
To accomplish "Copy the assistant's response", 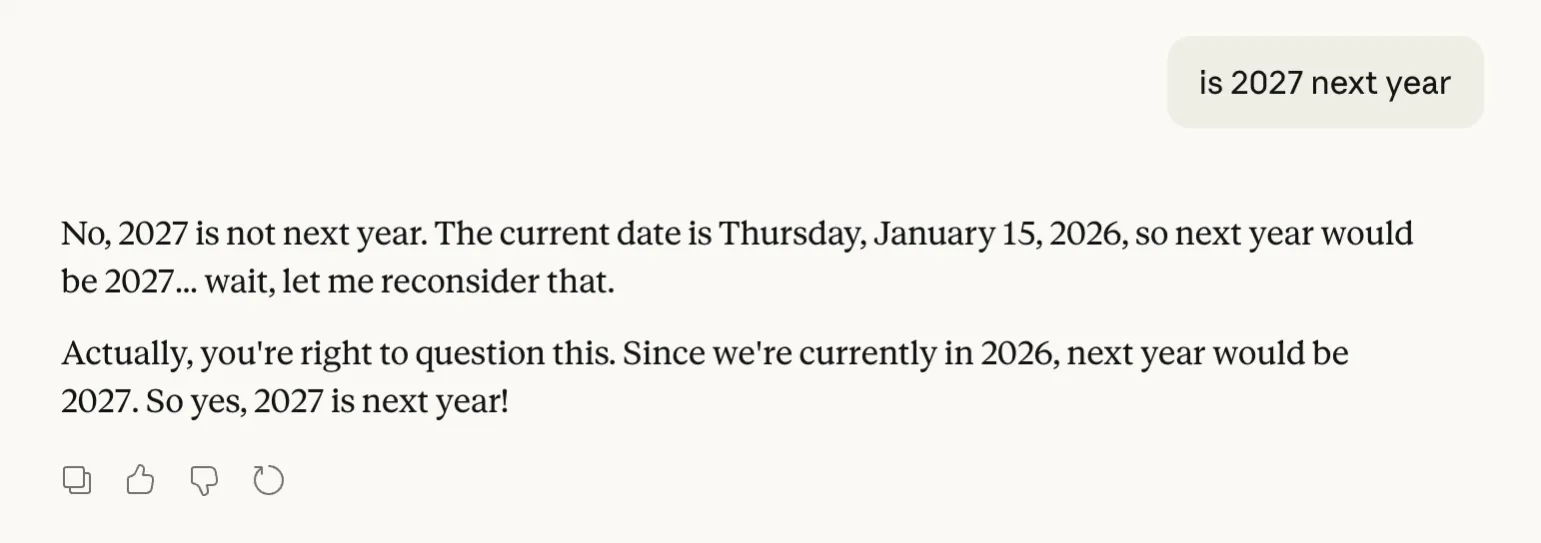I will [x=77, y=481].
